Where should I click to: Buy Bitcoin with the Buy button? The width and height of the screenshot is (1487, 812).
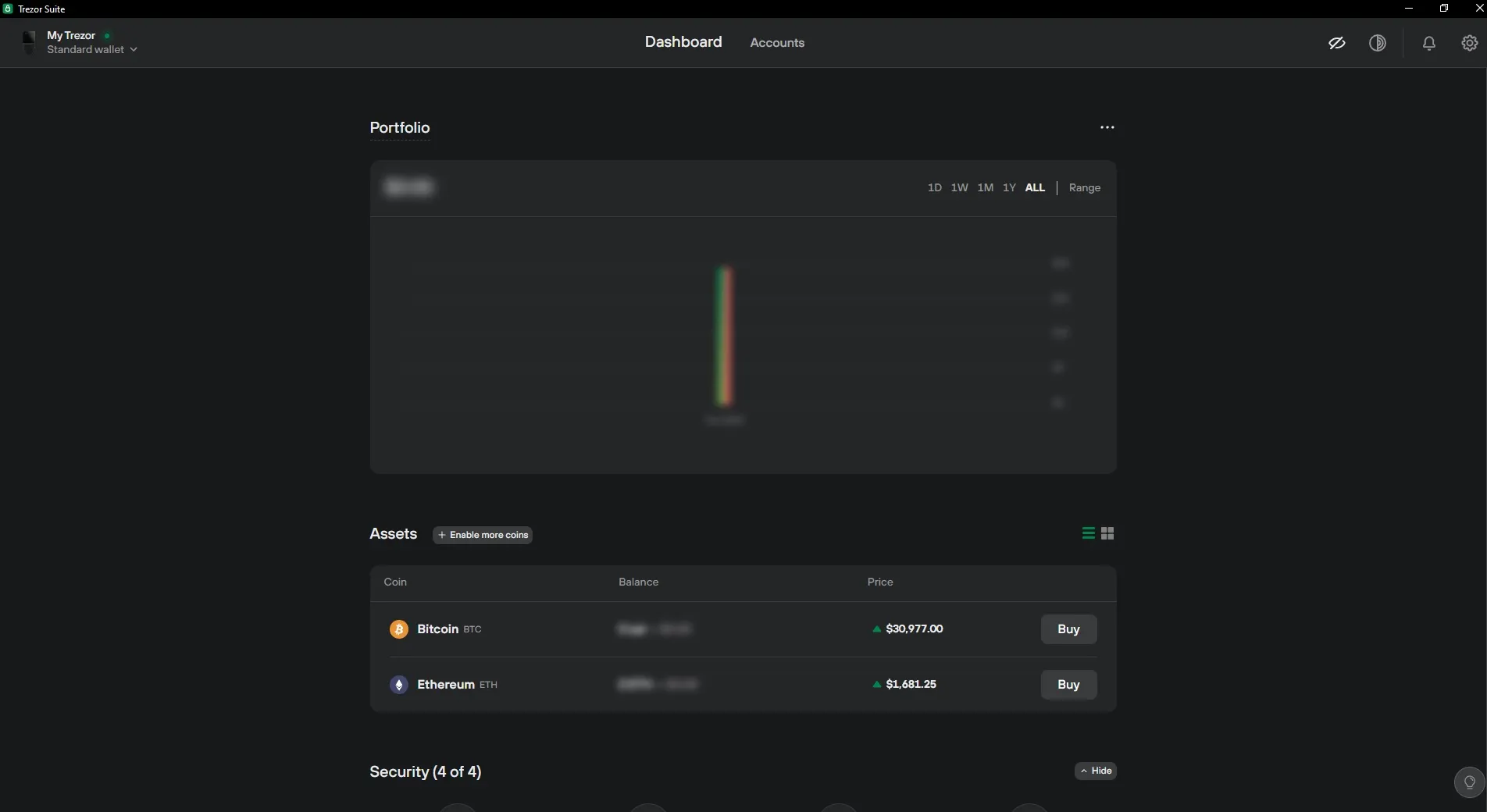point(1068,629)
